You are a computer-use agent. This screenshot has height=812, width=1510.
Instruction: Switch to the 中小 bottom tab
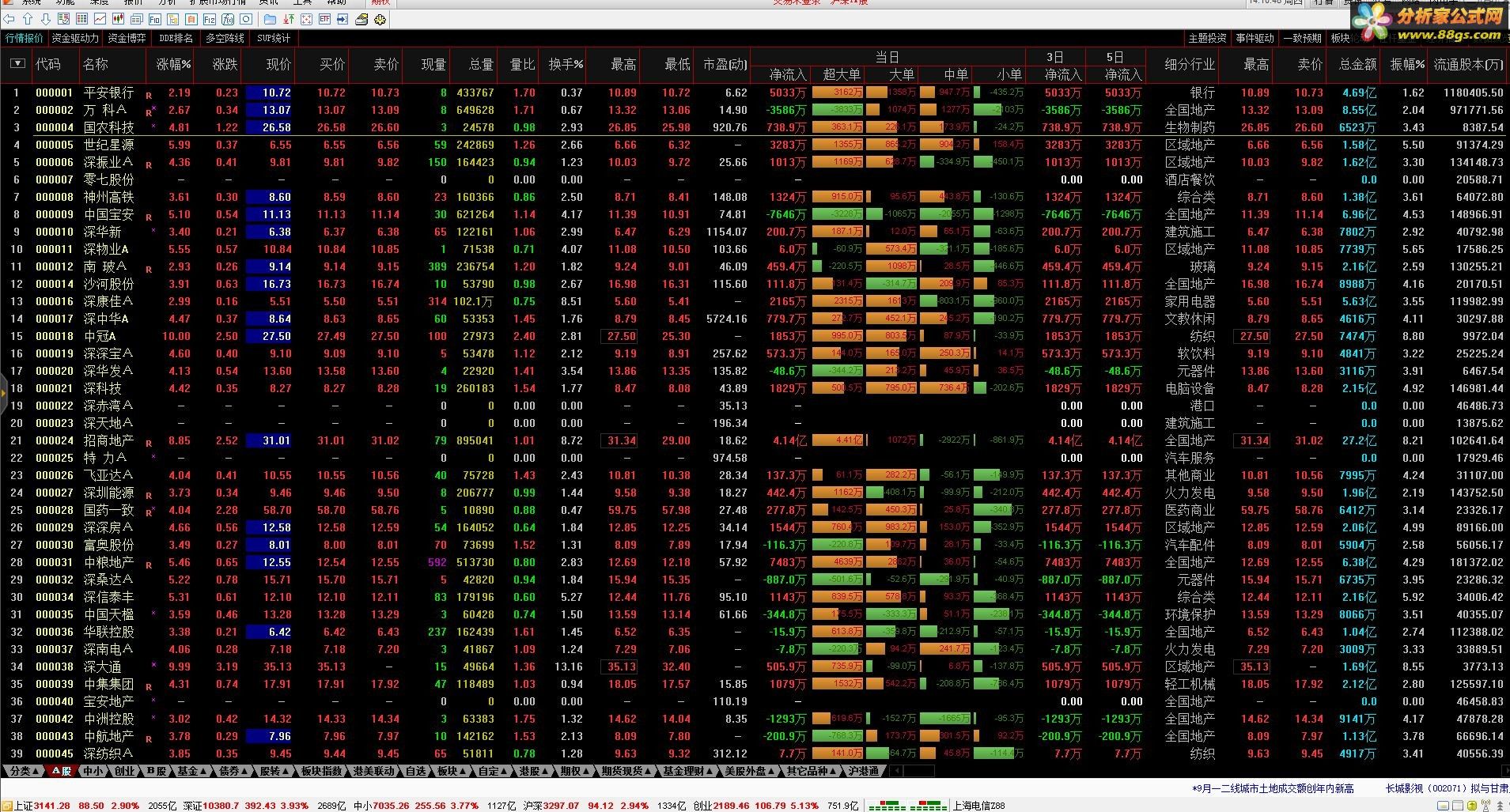point(93,771)
